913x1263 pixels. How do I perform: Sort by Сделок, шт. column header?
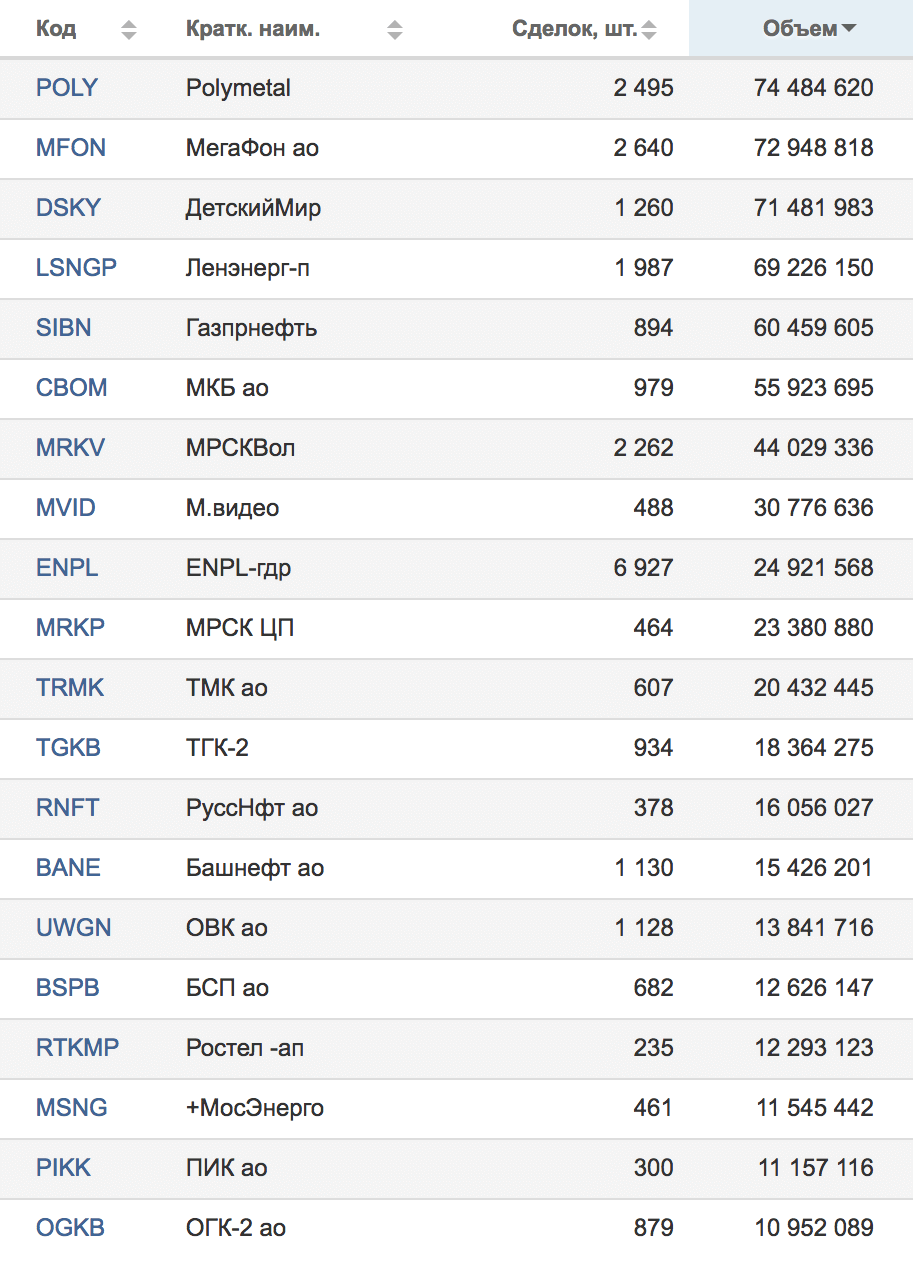point(574,29)
